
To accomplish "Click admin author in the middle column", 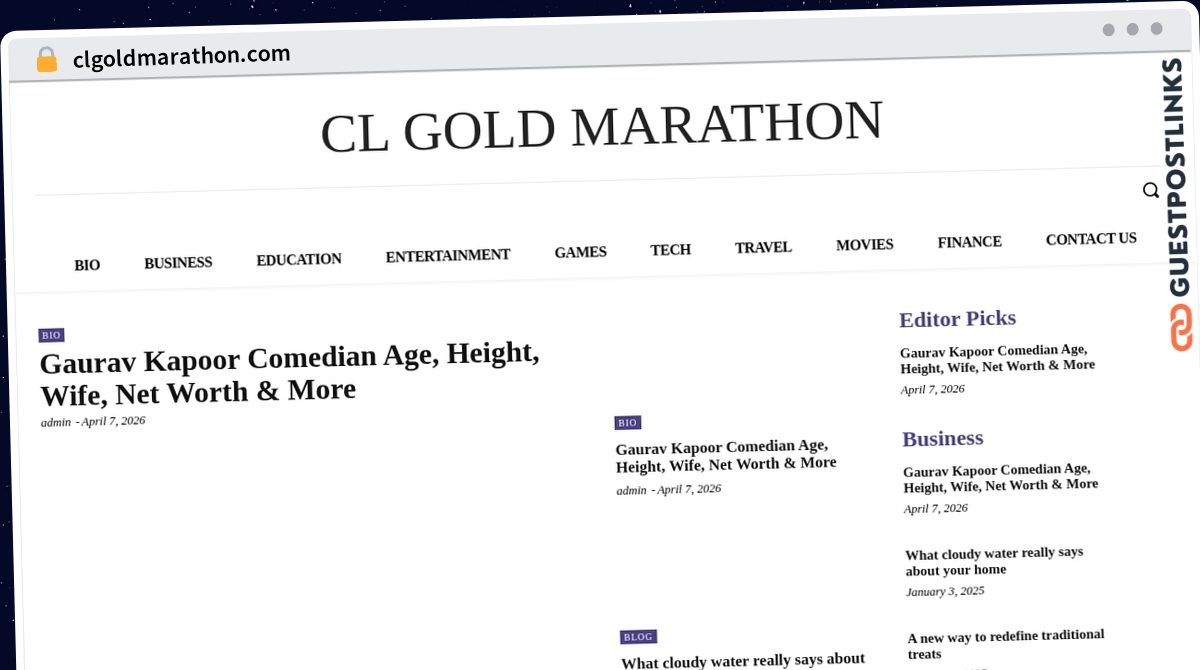I will 632,490.
